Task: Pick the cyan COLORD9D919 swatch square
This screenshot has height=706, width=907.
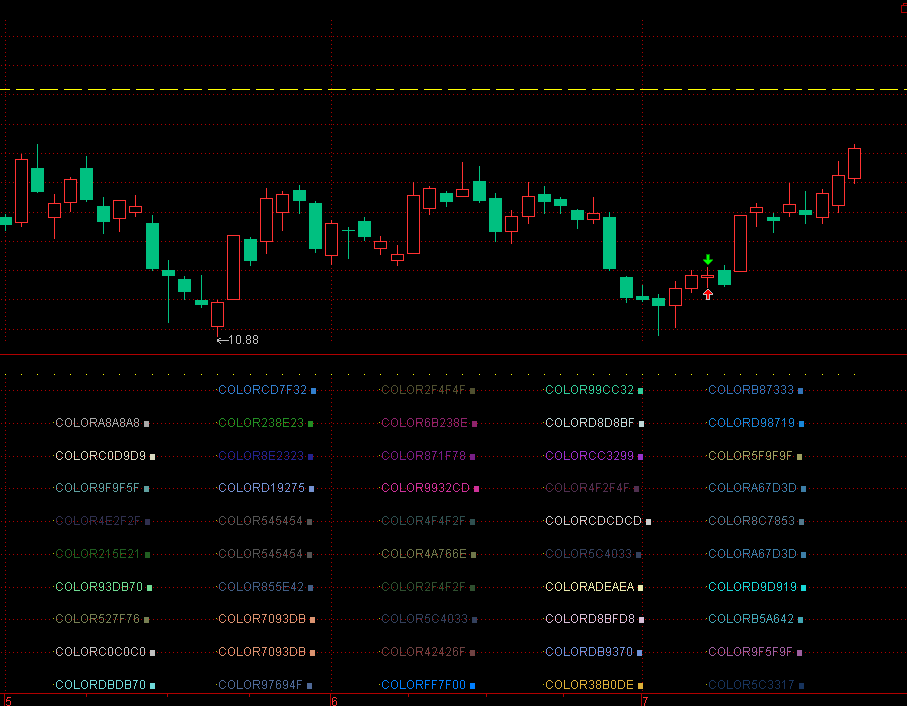Action: tap(803, 587)
